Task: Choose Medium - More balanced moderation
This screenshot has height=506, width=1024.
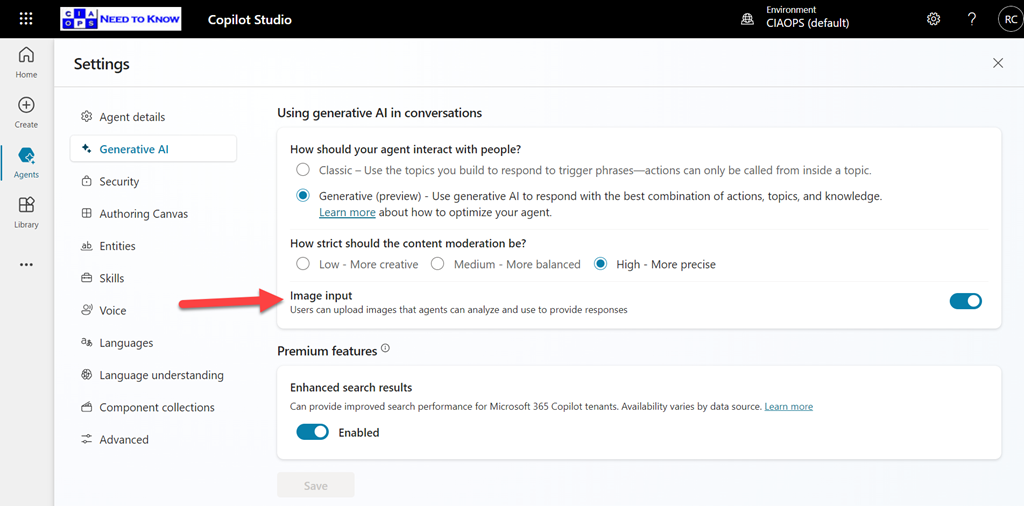Action: pyautogui.click(x=437, y=264)
